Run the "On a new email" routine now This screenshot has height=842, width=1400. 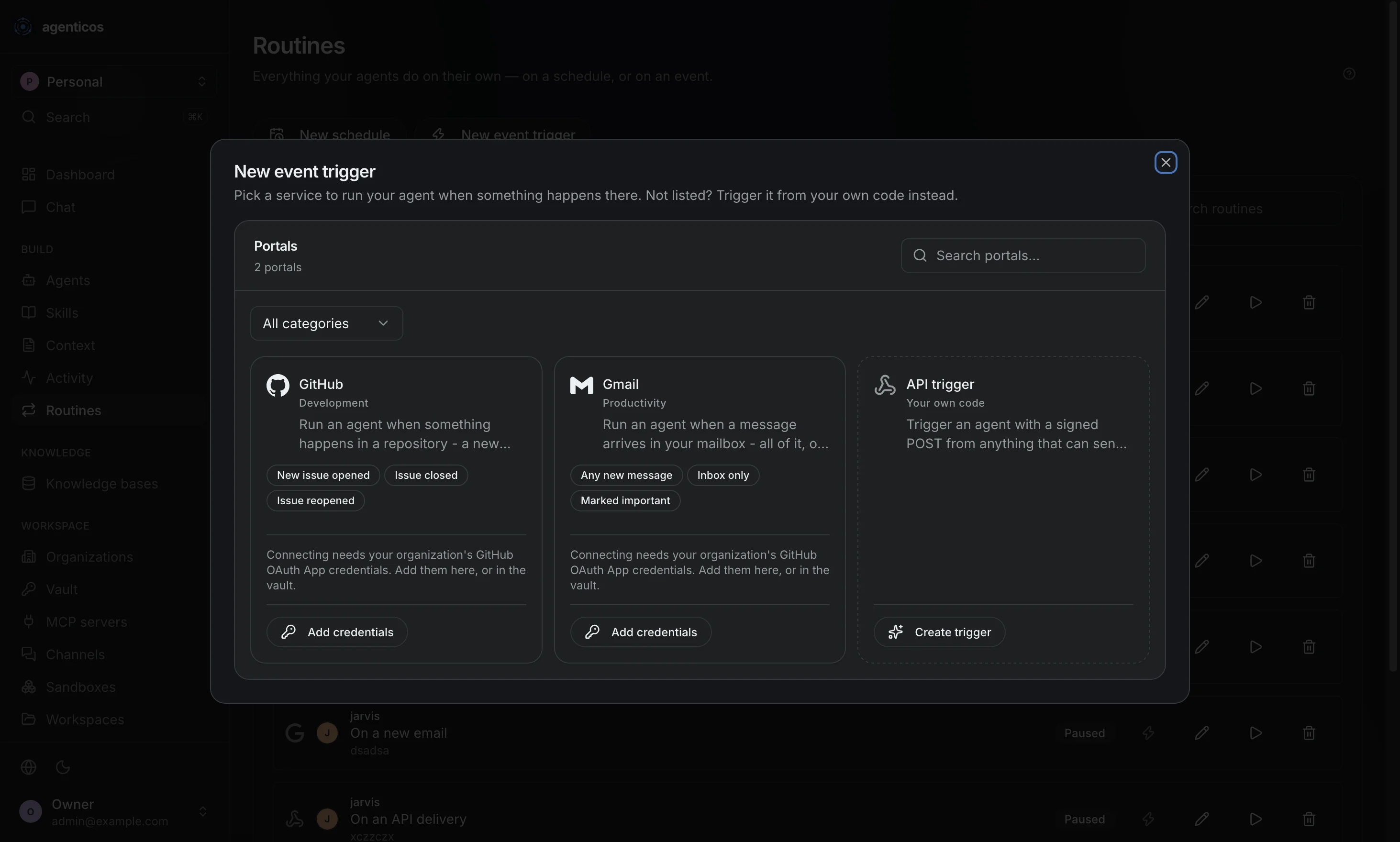click(1256, 733)
